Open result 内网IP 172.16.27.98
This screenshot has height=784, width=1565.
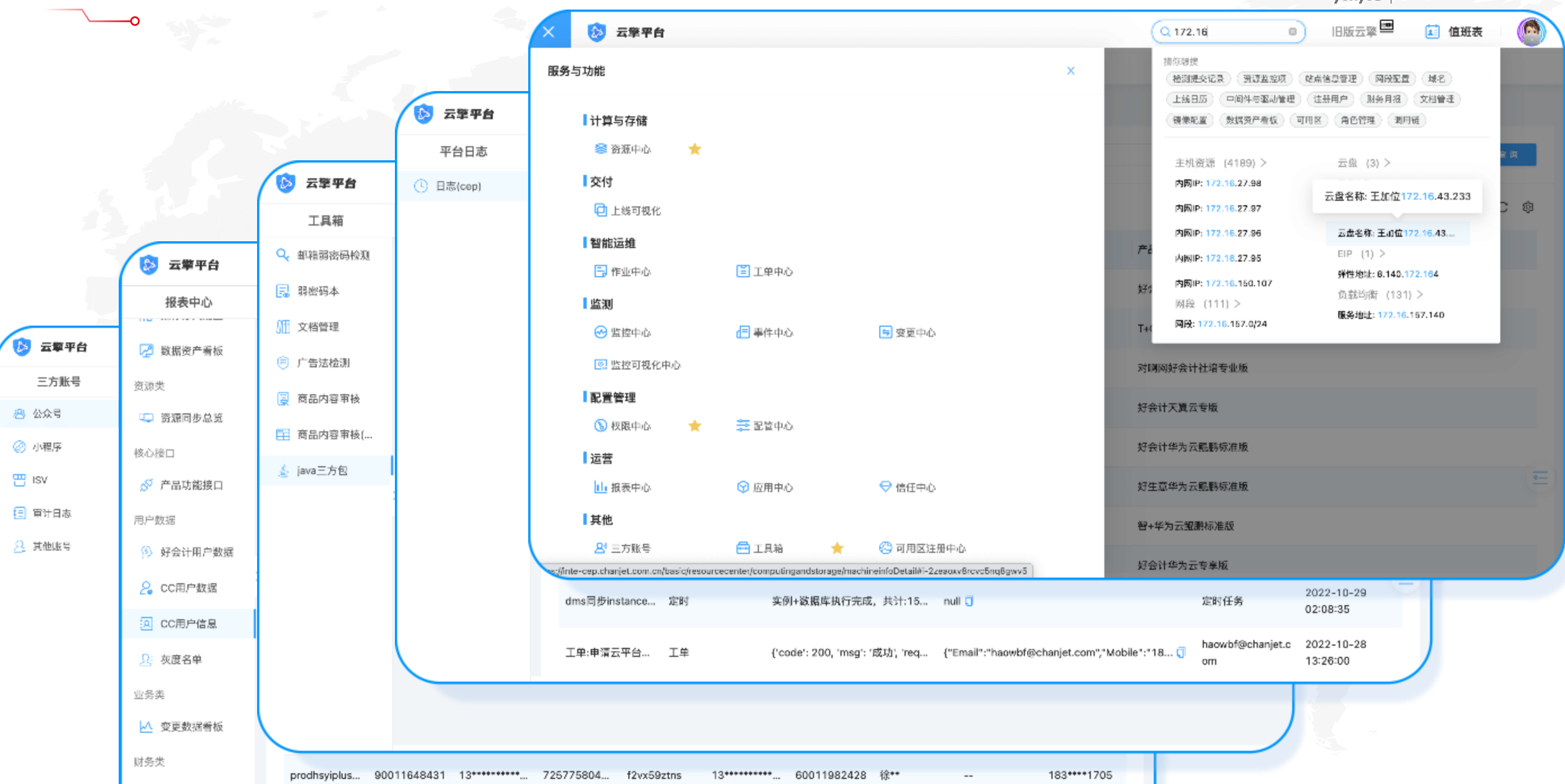(1218, 183)
